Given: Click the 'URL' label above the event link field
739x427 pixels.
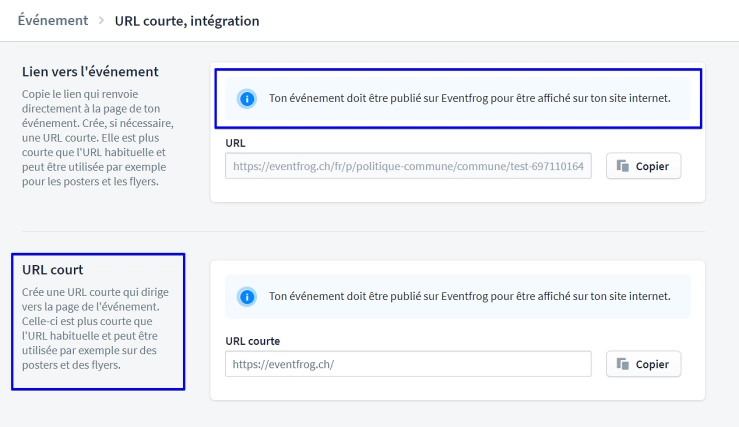Looking at the screenshot, I should pyautogui.click(x=236, y=143).
